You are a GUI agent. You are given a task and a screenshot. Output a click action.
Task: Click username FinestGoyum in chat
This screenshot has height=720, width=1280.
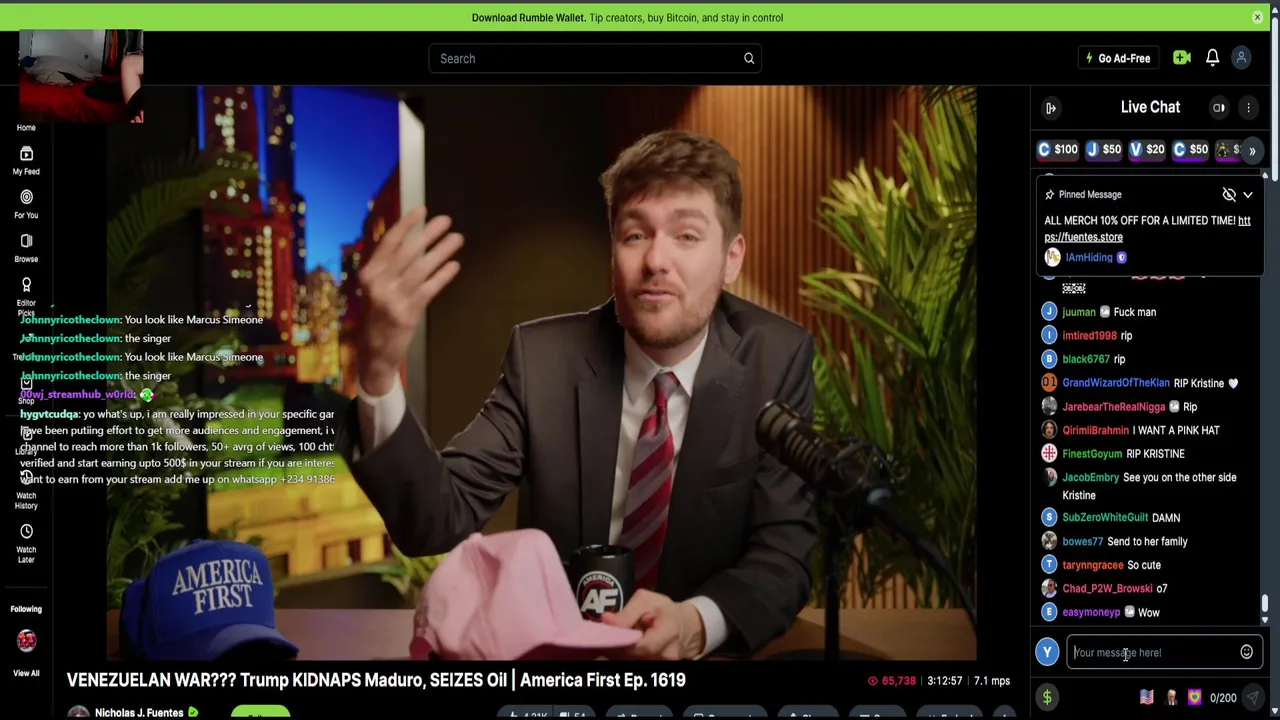(1092, 454)
